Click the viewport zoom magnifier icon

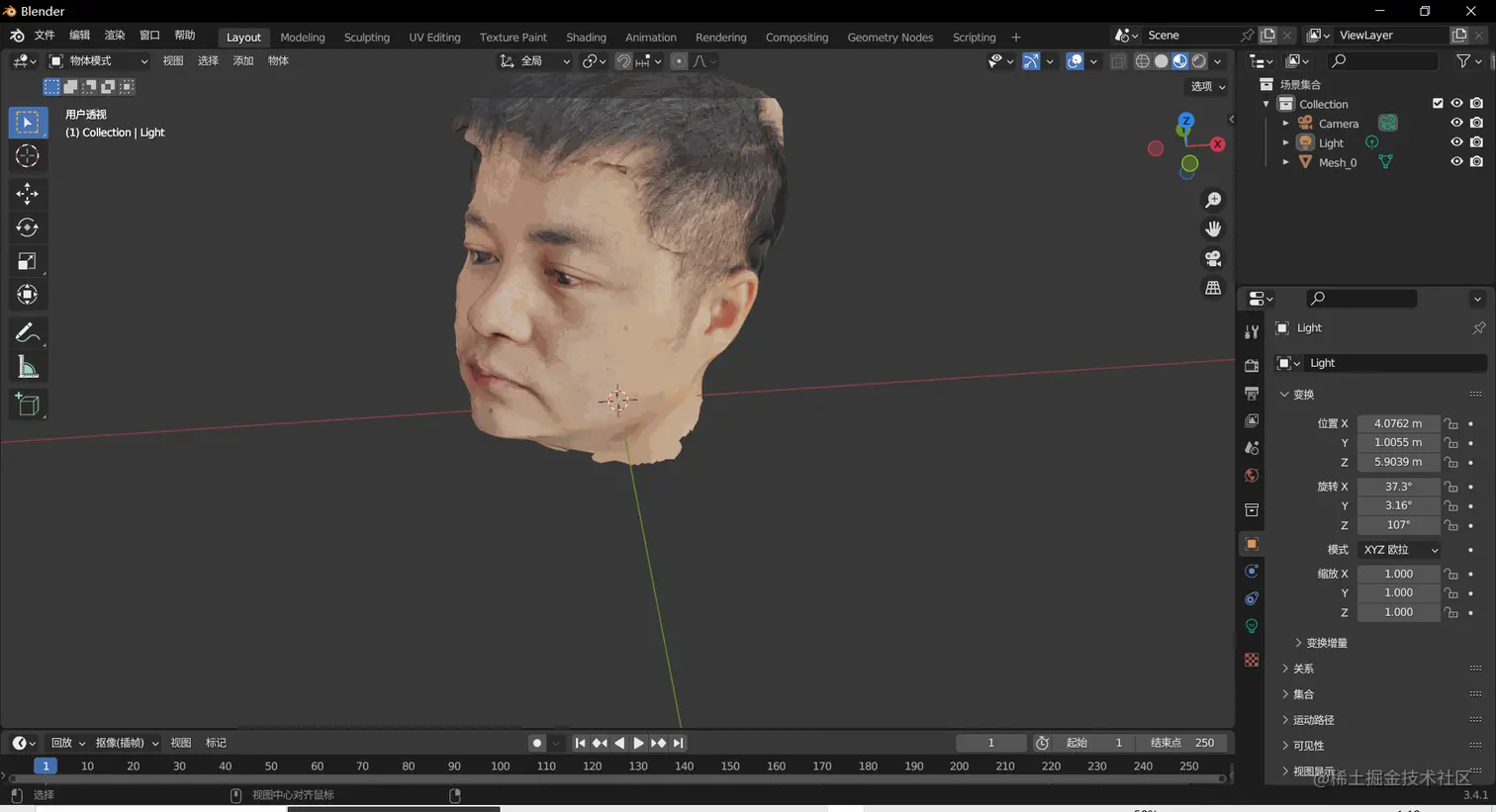click(x=1213, y=200)
